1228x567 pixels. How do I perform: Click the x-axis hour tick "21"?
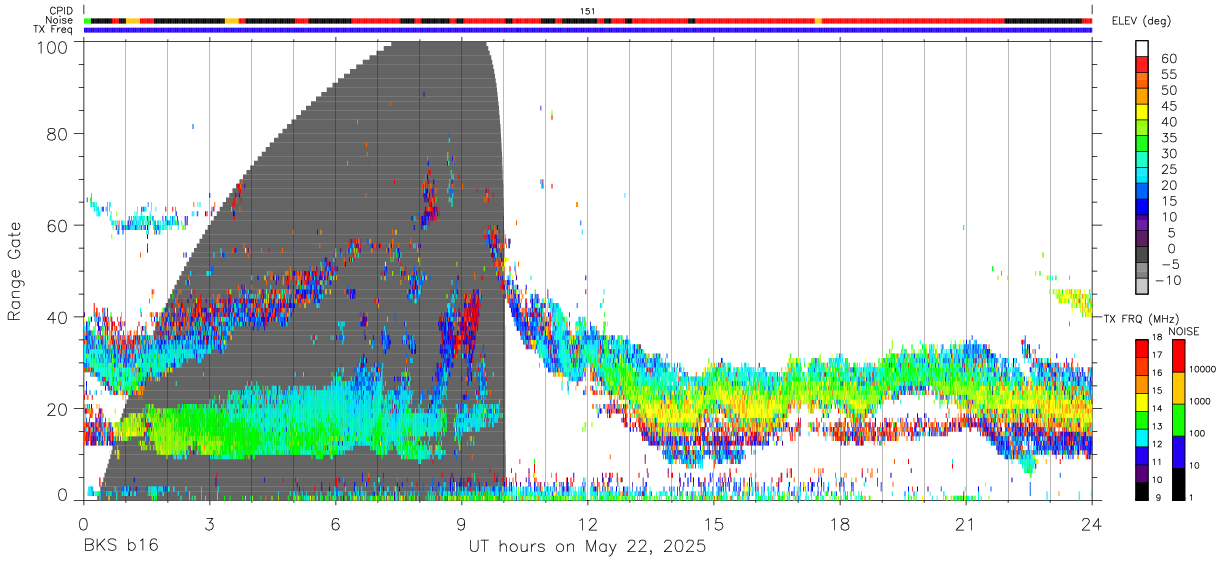click(966, 524)
